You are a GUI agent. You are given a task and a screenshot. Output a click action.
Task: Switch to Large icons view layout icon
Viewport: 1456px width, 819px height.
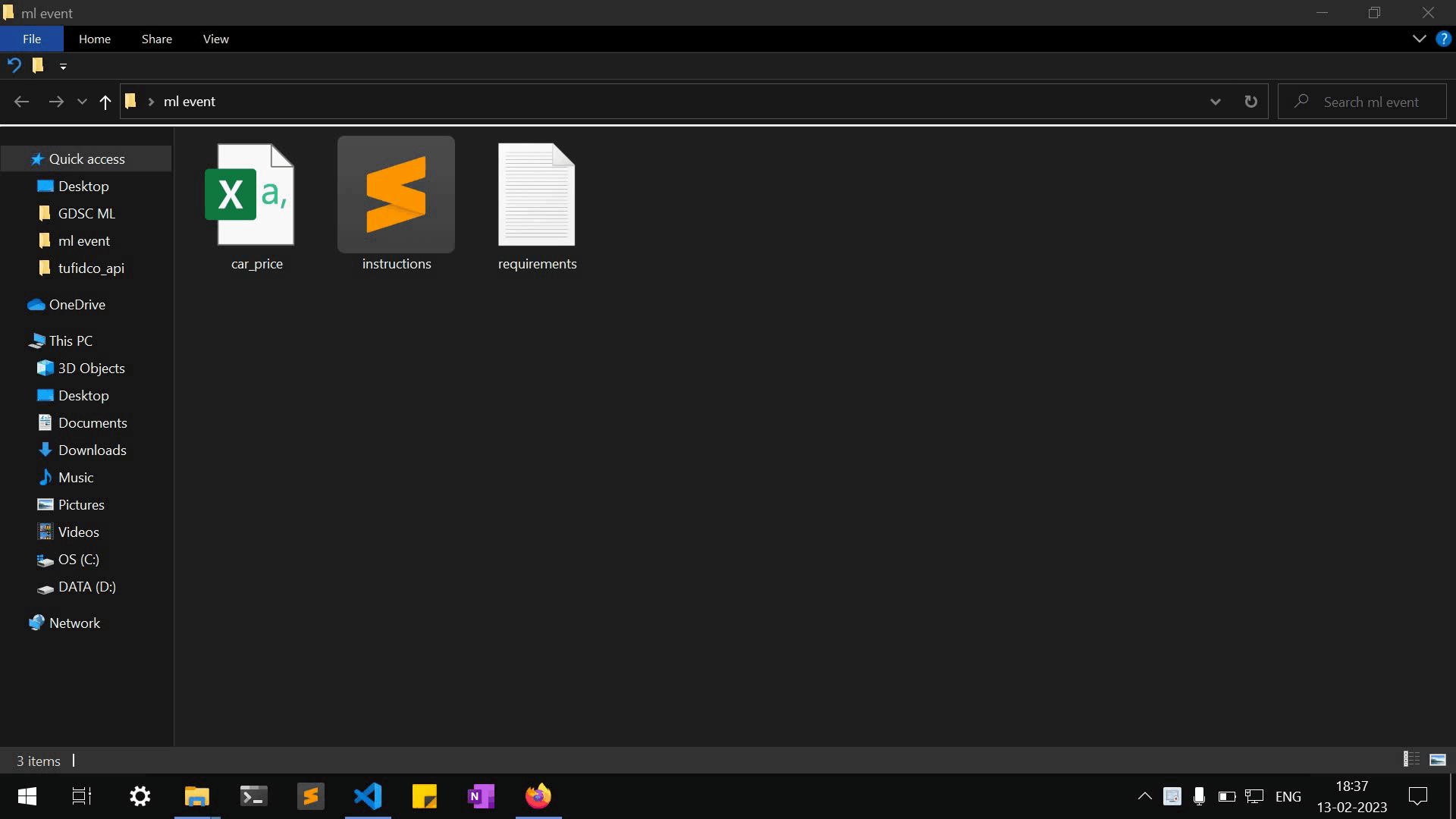click(1437, 759)
